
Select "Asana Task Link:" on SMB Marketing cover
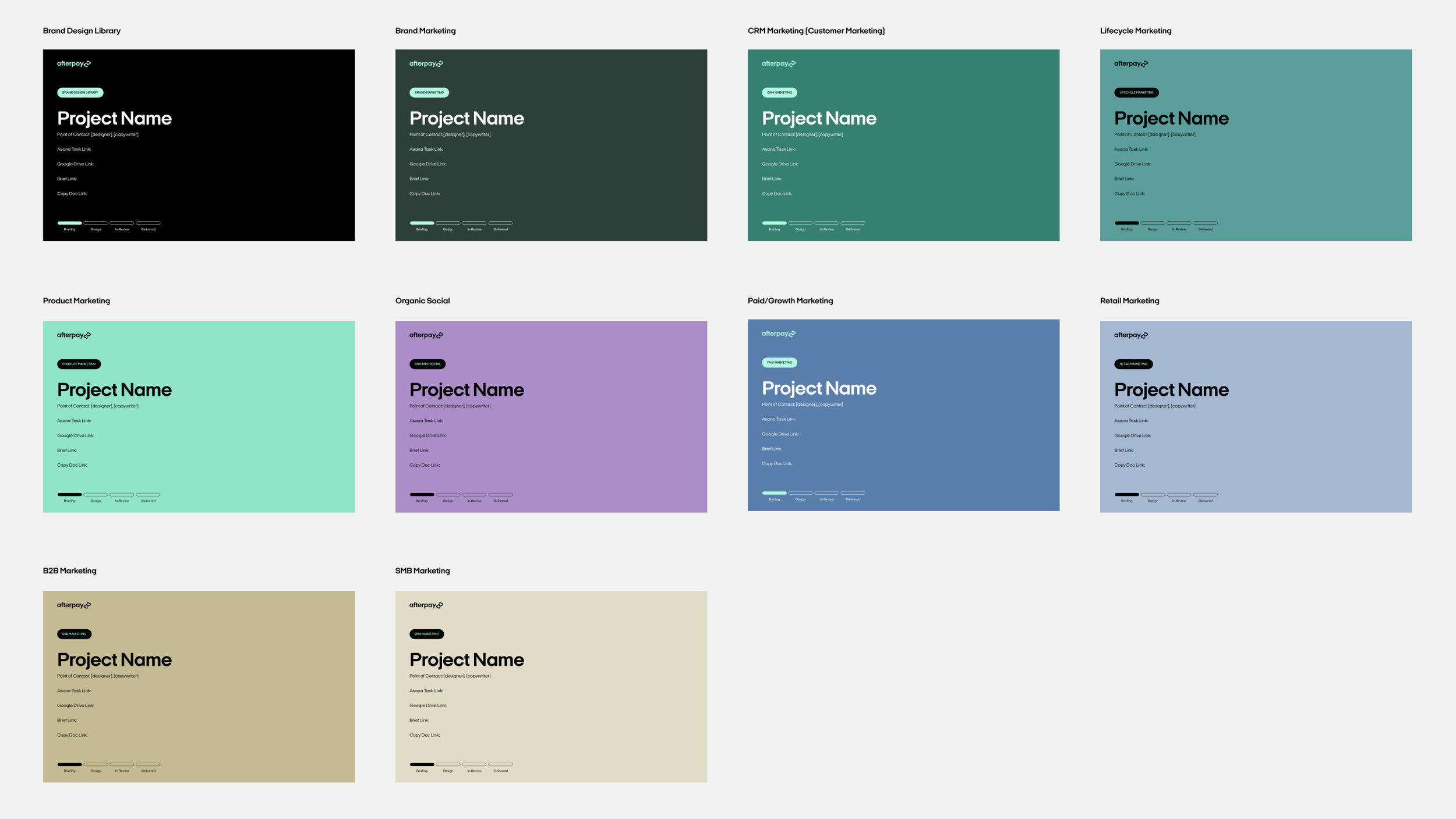[426, 691]
